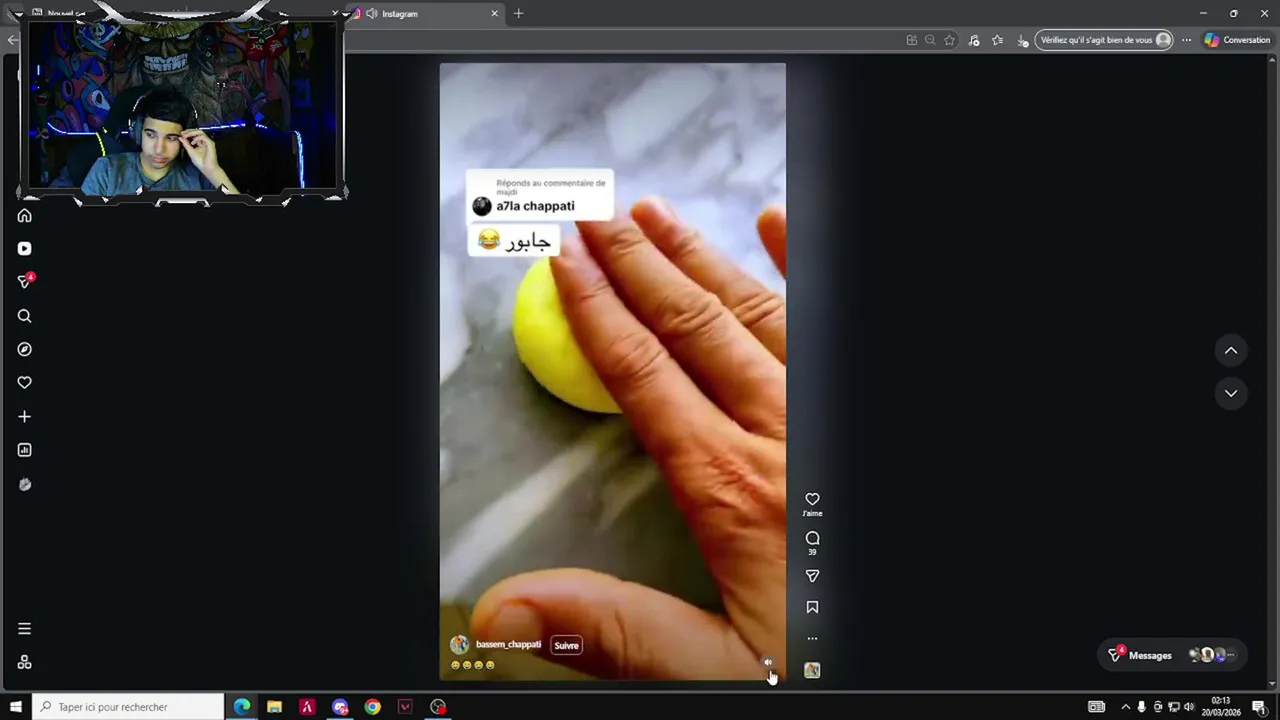The width and height of the screenshot is (1280, 720).
Task: Open the Dashboard chart icon in the sidebar
Action: pos(25,450)
